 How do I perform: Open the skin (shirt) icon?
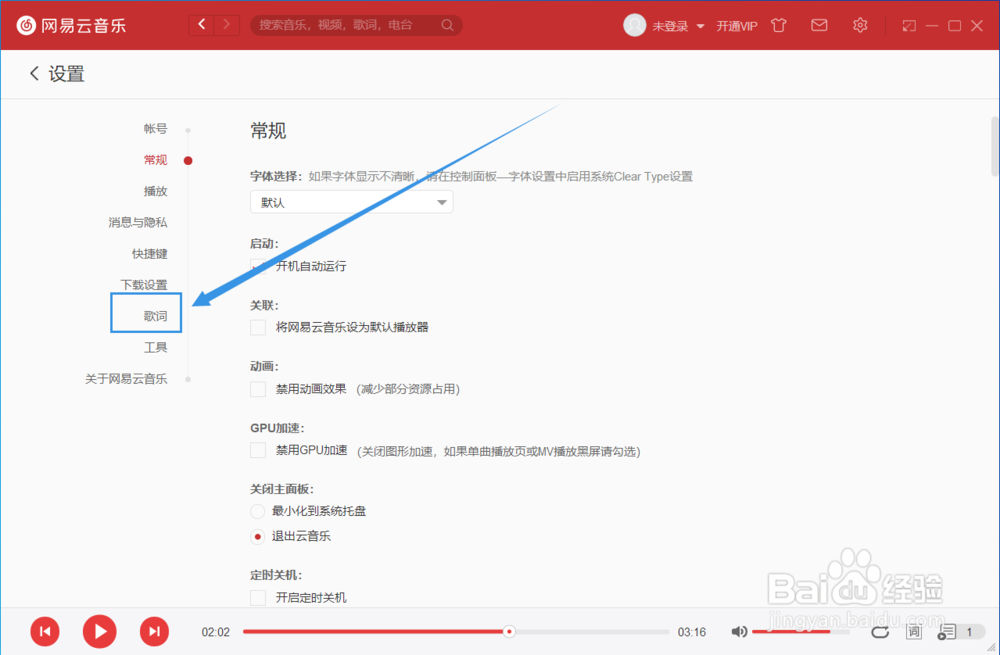[x=779, y=26]
